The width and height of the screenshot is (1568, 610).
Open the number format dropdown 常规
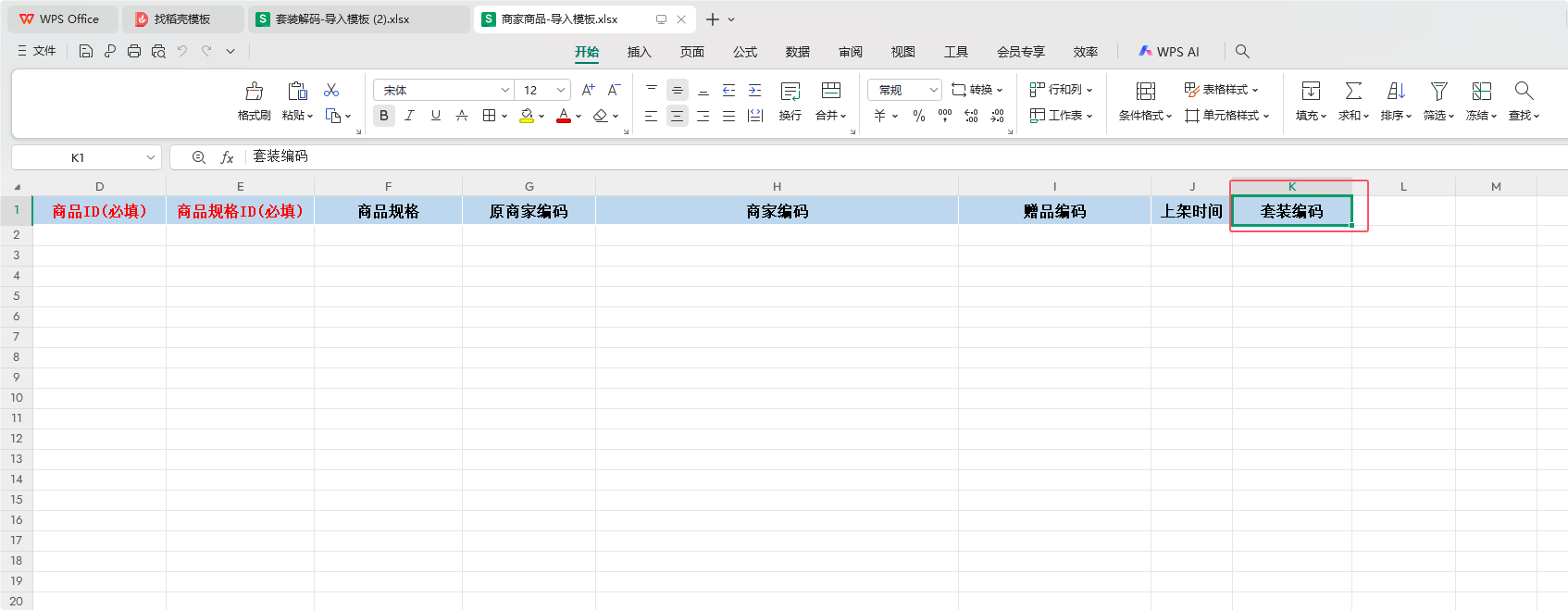[933, 90]
